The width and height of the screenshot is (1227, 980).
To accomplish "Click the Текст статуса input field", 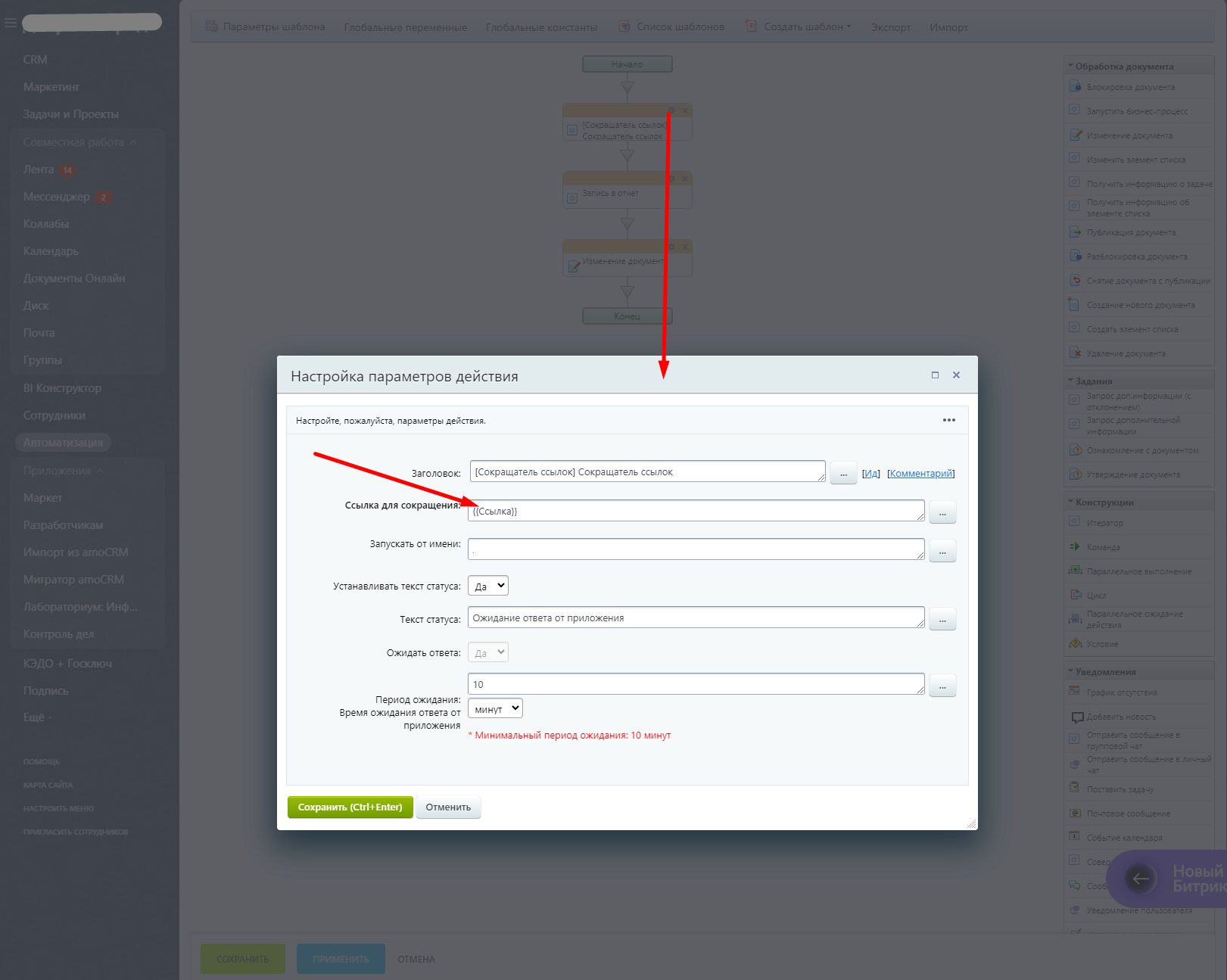I will click(696, 618).
